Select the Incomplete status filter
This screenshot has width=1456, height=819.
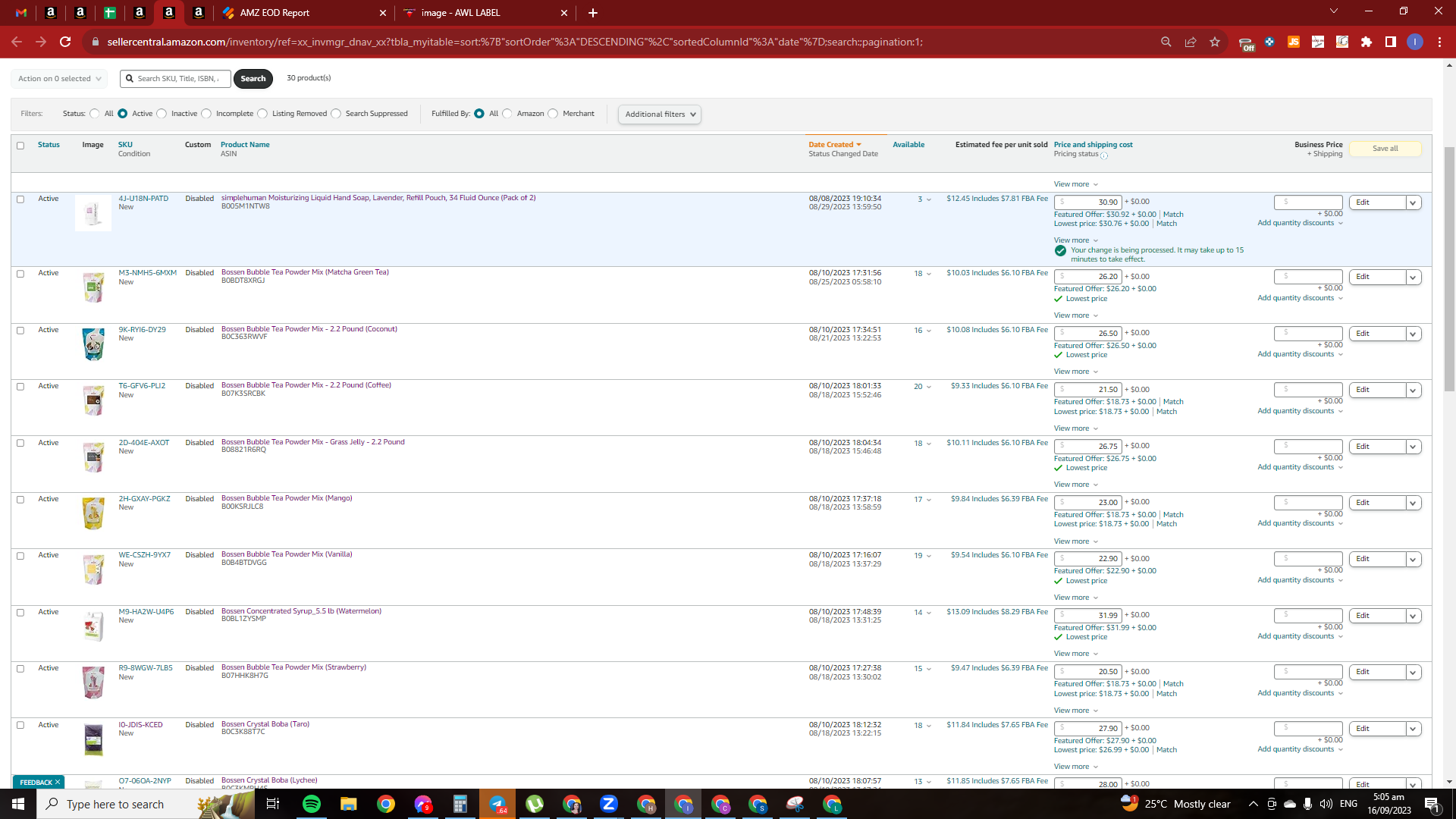[206, 114]
